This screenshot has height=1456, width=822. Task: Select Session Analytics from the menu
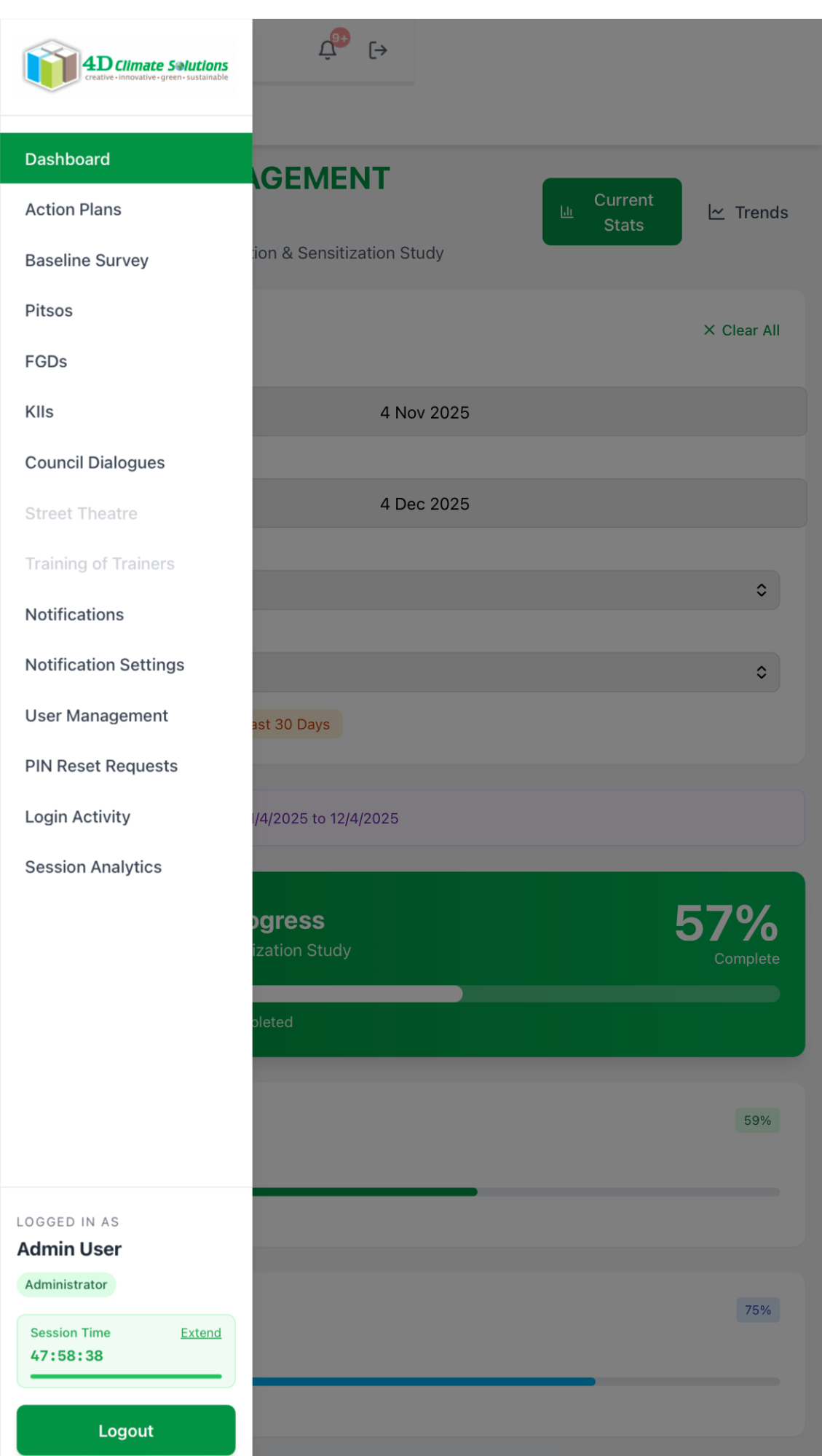(93, 866)
